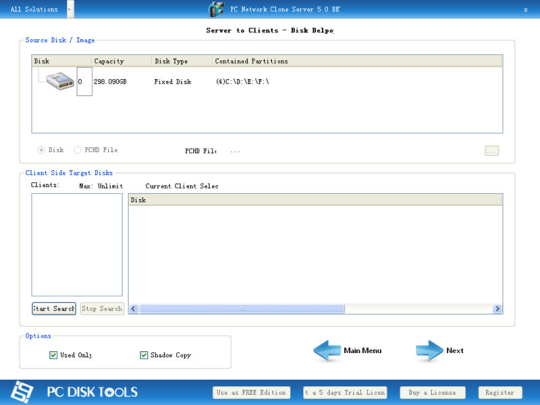This screenshot has width=540, height=405.
Task: Click inside the Clients list box
Action: tap(77, 245)
